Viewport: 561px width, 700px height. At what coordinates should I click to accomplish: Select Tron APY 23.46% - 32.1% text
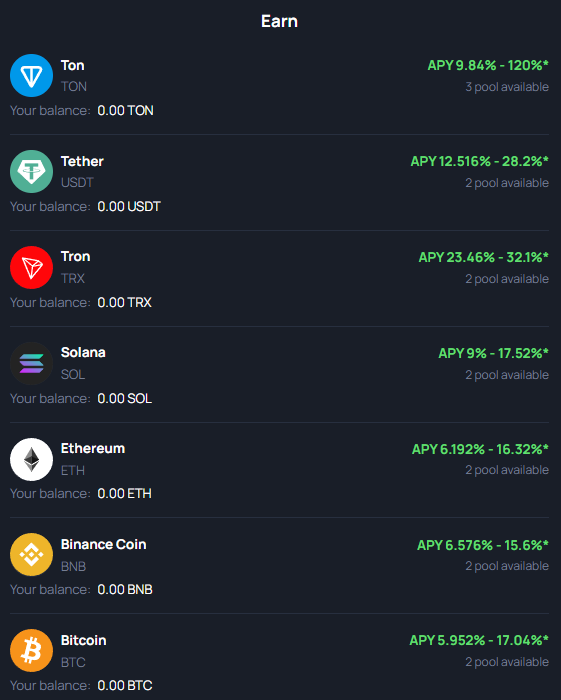pyautogui.click(x=483, y=257)
